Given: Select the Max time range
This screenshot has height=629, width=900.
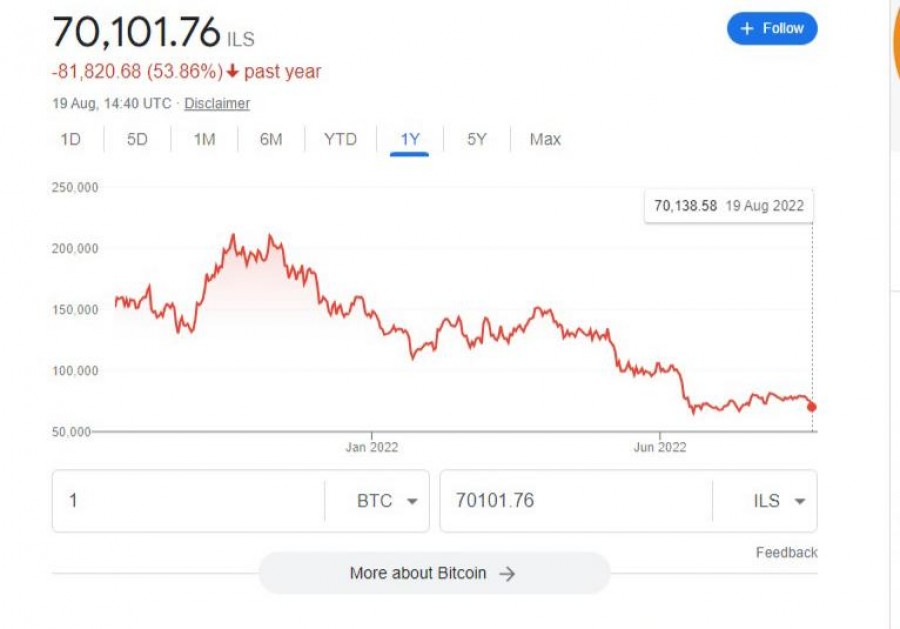Looking at the screenshot, I should (545, 139).
